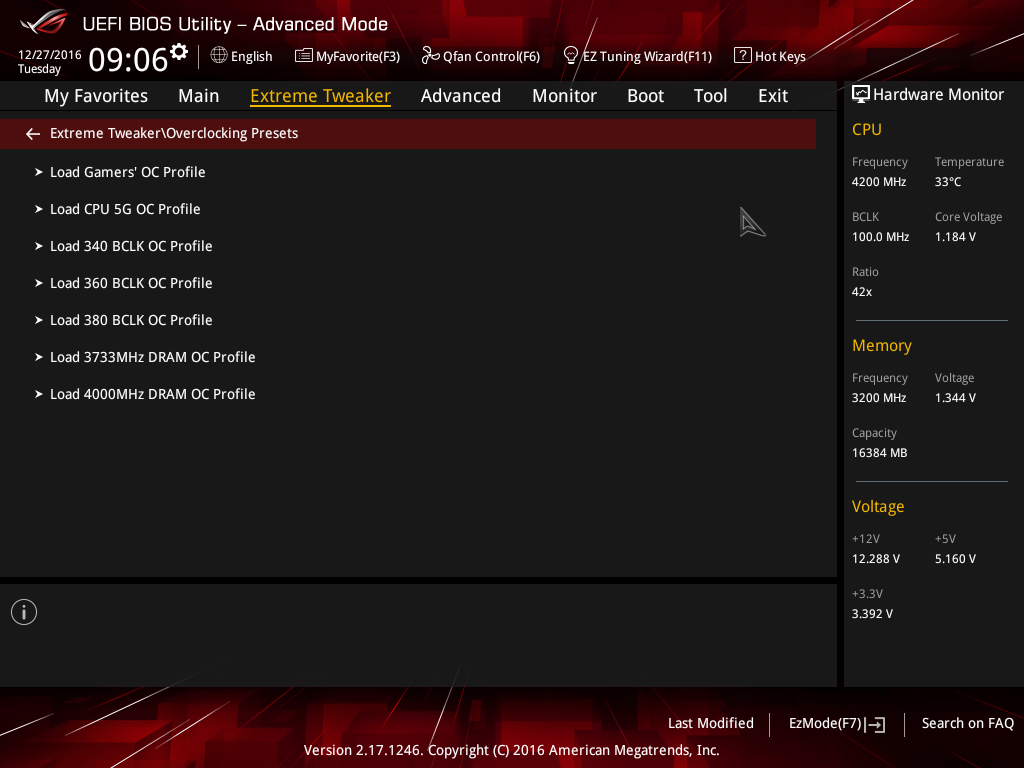Click Last Modified
The height and width of the screenshot is (768, 1024).
point(711,723)
